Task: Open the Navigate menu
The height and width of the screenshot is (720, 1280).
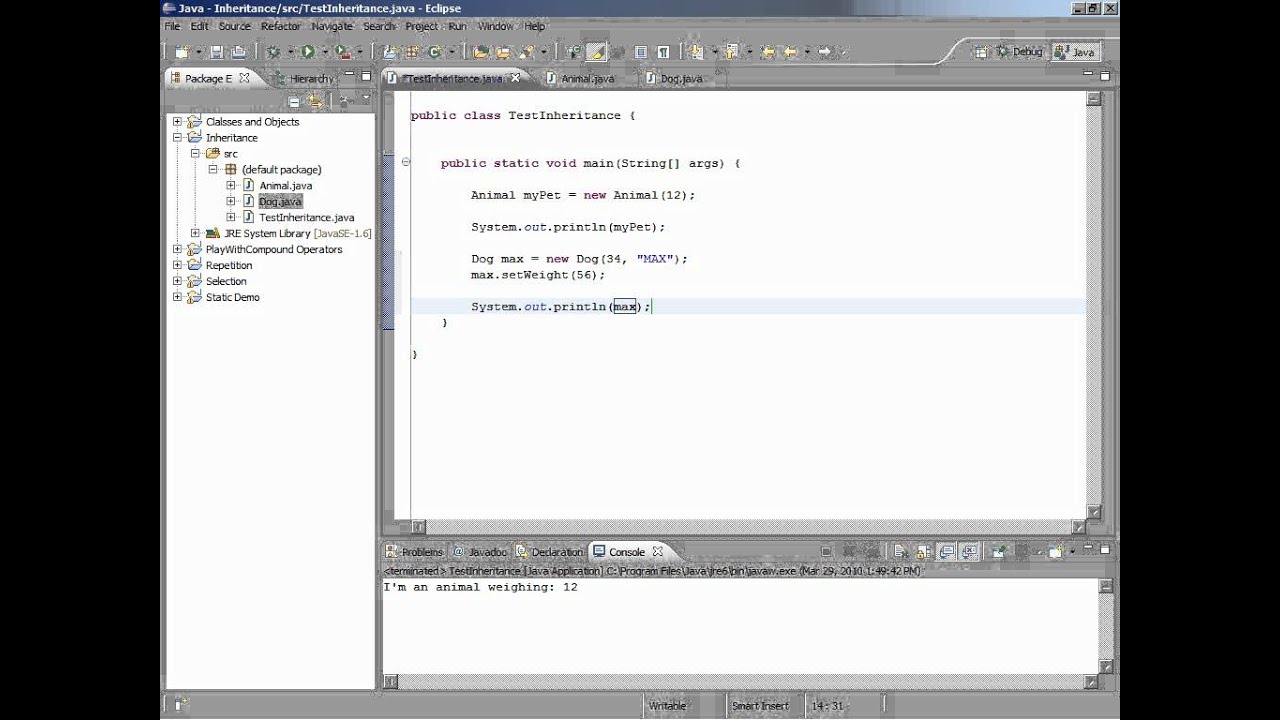Action: pos(332,26)
